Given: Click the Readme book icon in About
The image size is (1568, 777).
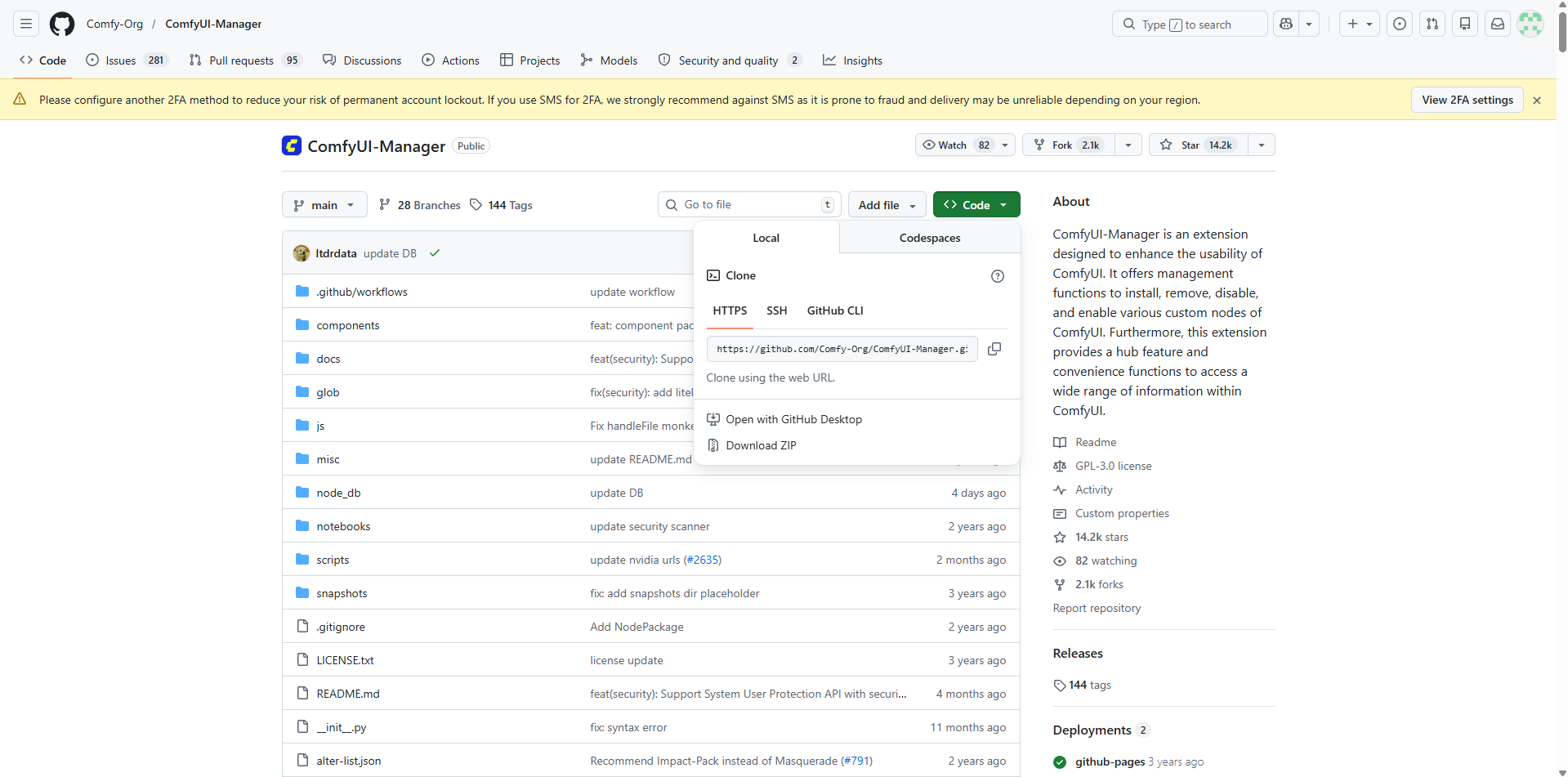Looking at the screenshot, I should click(1060, 442).
